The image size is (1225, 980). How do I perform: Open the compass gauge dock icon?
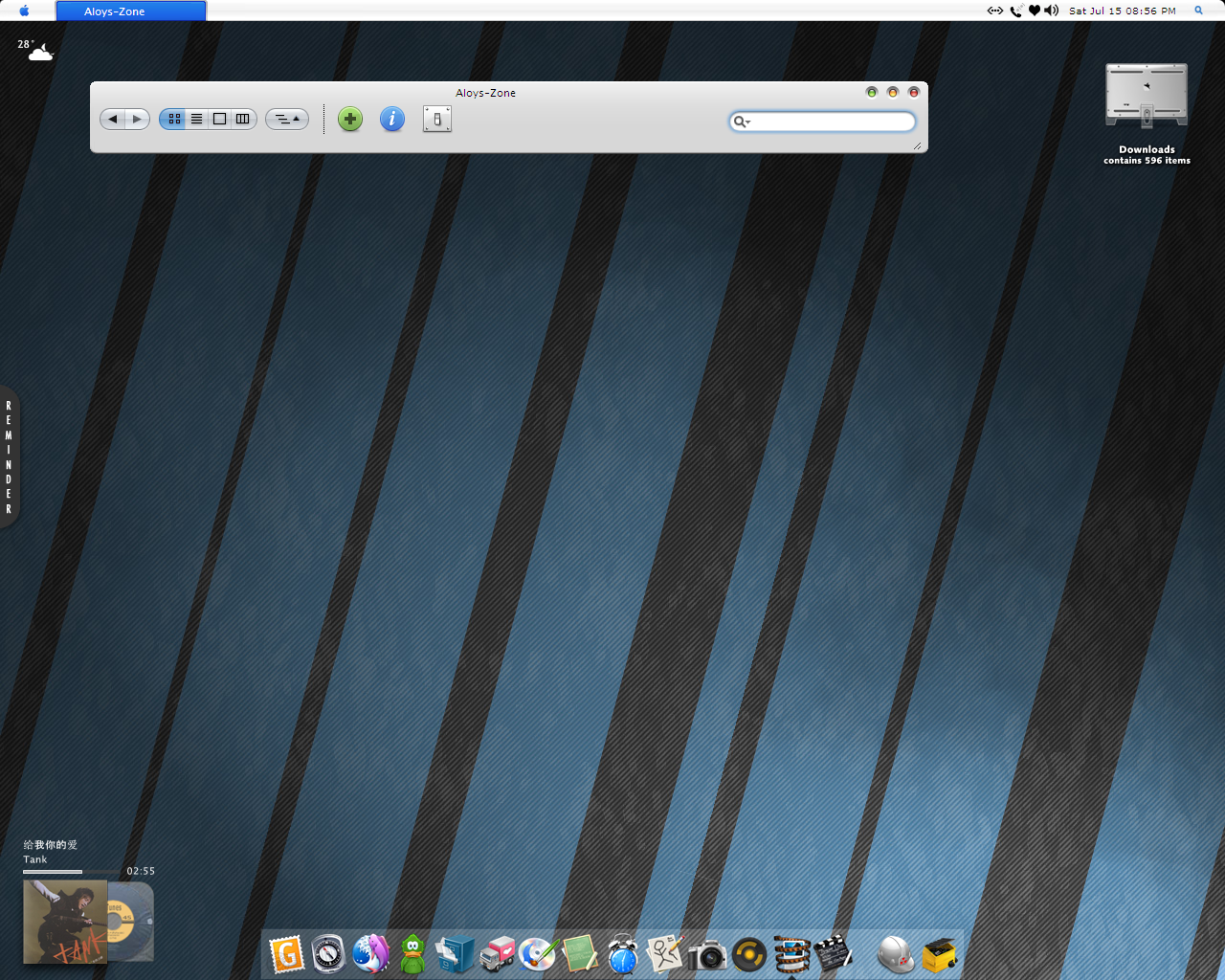click(328, 954)
